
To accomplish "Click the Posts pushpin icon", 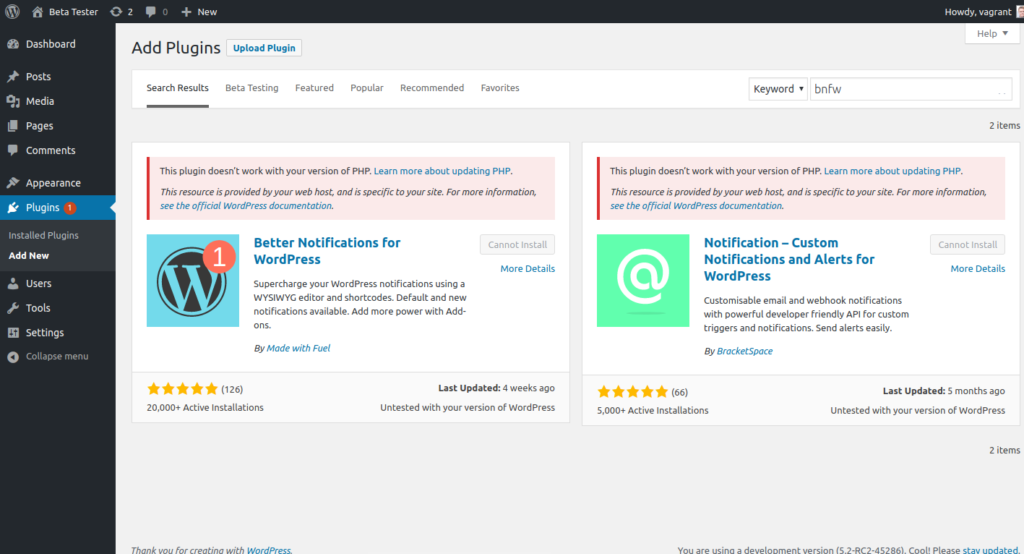I will (13, 76).
